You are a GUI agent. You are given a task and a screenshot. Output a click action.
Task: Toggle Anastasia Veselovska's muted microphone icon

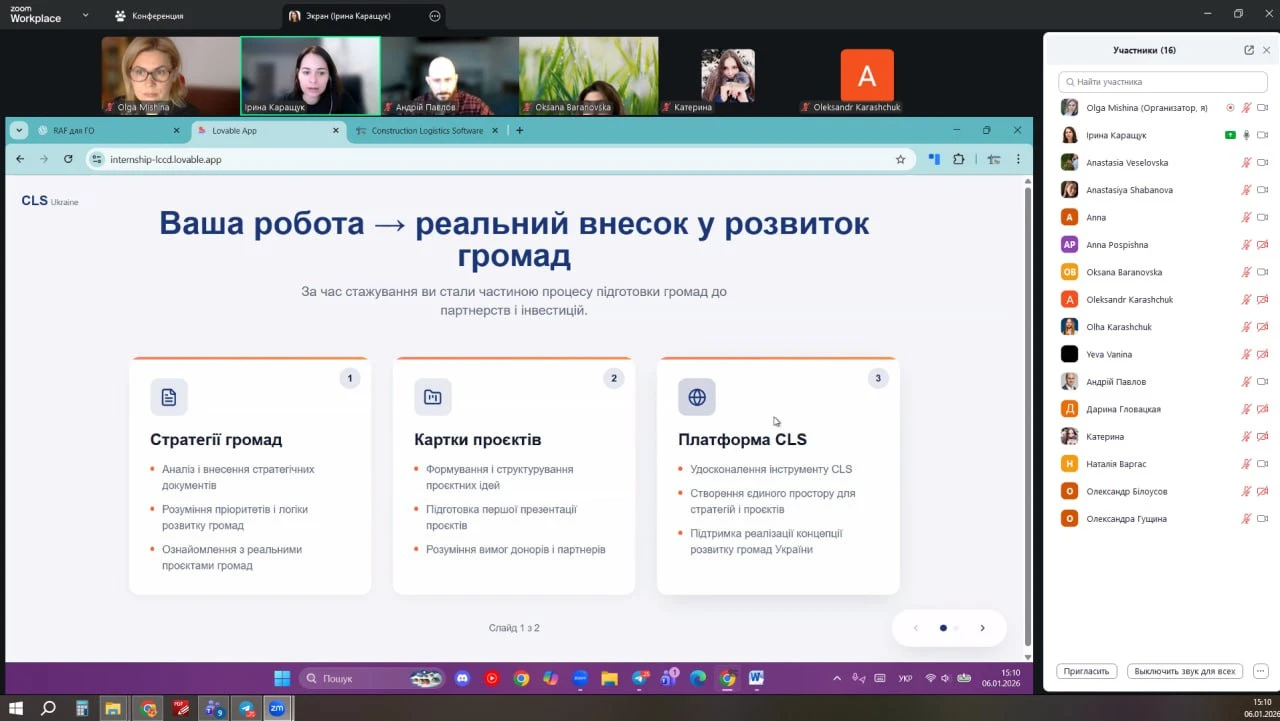[1246, 162]
